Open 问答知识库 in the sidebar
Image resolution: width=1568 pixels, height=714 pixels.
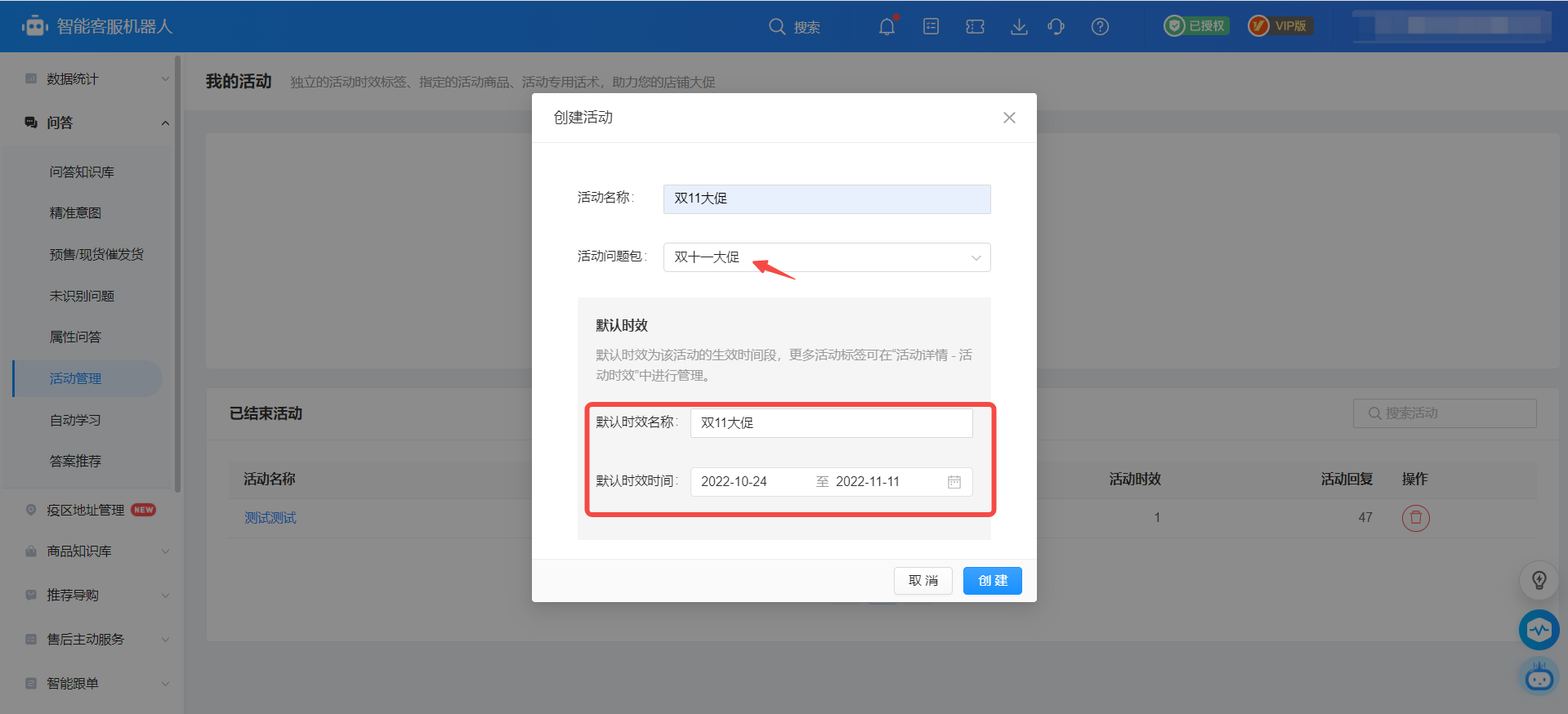coord(82,172)
